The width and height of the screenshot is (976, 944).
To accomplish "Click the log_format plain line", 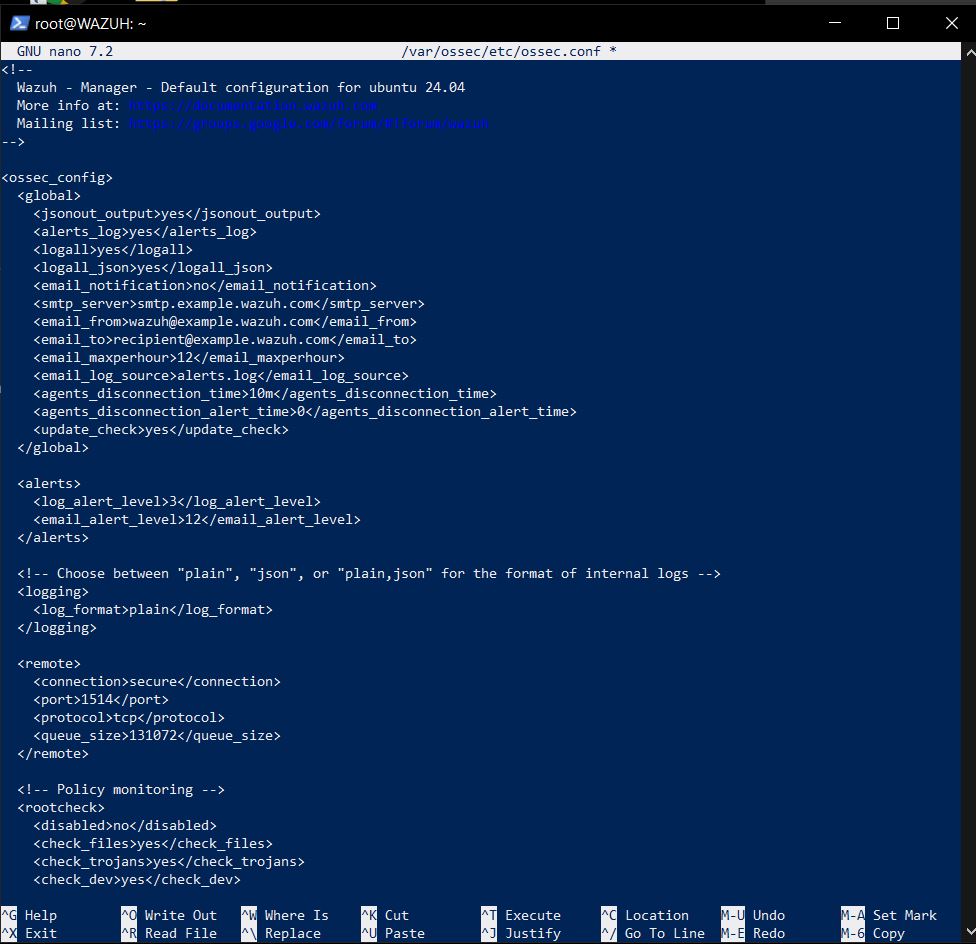I will tap(153, 610).
